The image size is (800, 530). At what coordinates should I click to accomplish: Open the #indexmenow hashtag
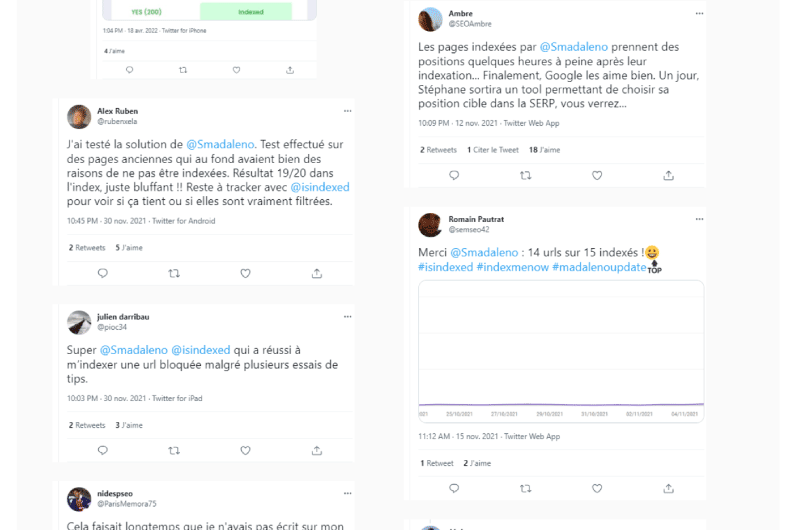pyautogui.click(x=512, y=267)
